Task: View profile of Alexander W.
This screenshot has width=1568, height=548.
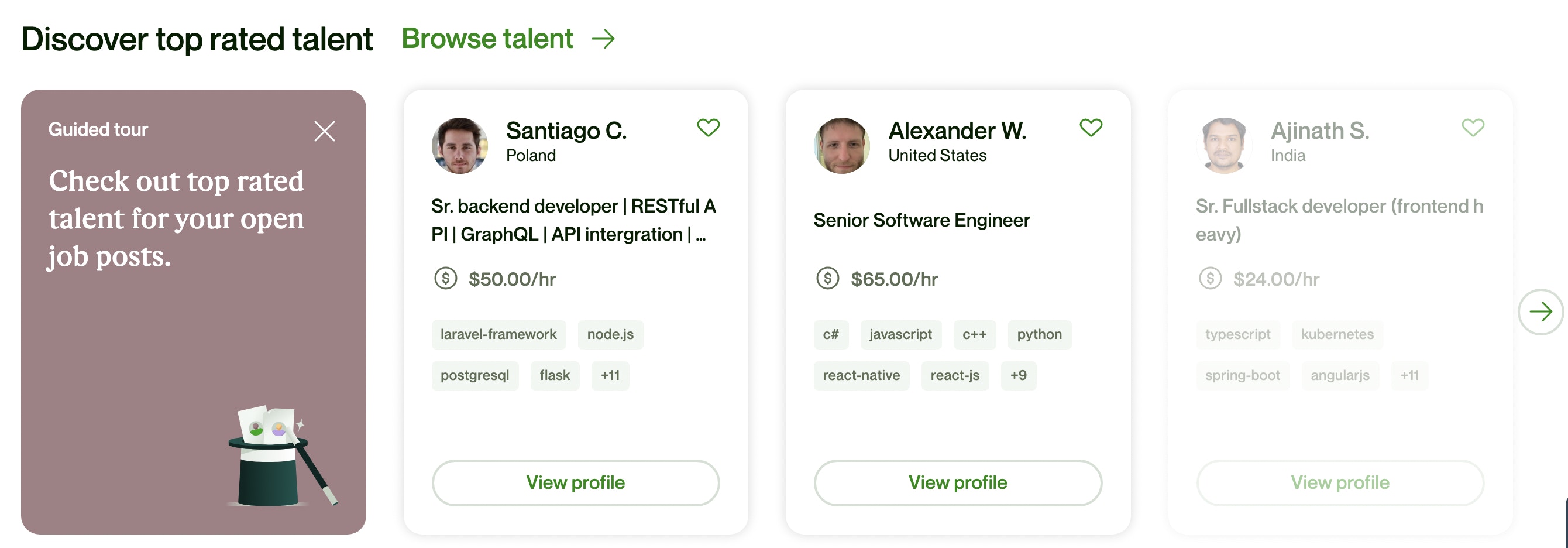Action: (x=958, y=482)
